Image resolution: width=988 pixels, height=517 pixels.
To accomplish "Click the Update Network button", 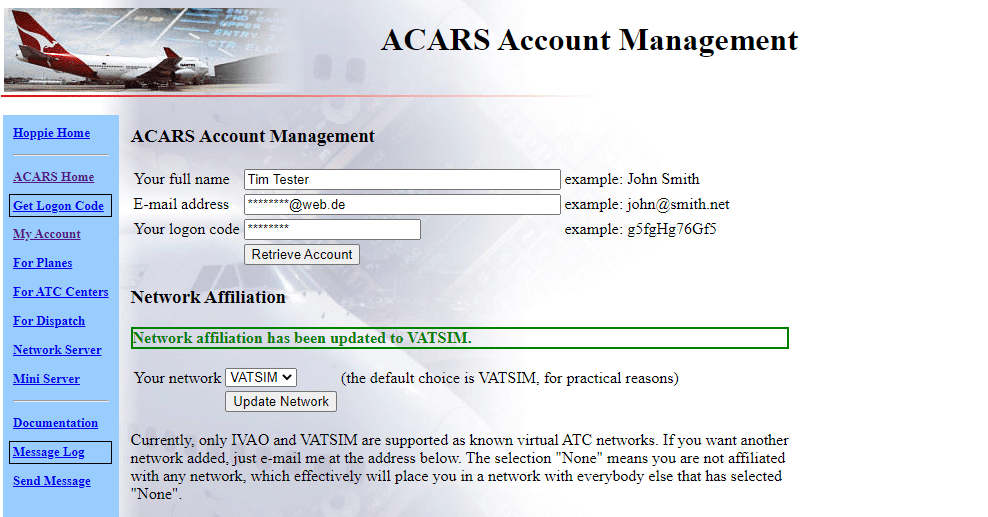I will [281, 402].
